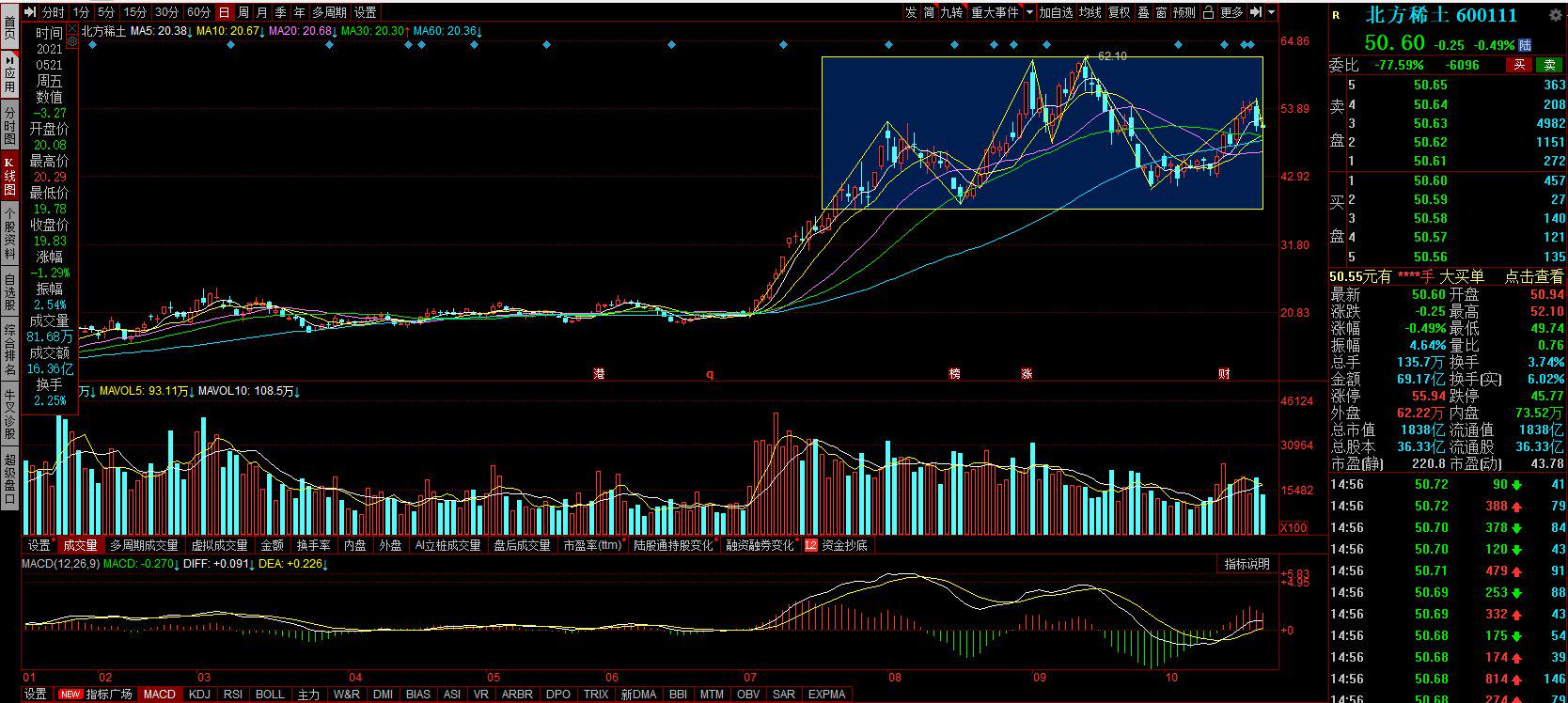The image size is (1568, 703).
Task: Switch to the 周 weekly period tab
Action: pos(243,12)
